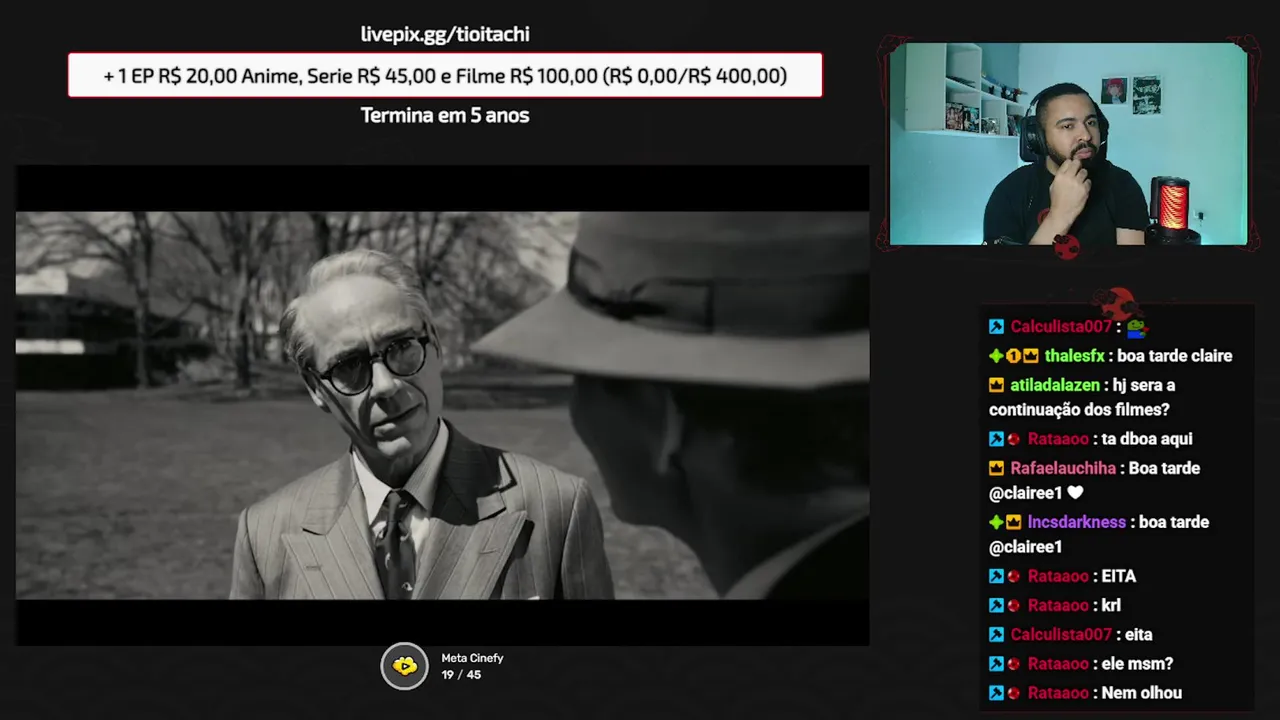
Task: Click the message text 'ta dboa aqui'
Action: coord(1147,439)
